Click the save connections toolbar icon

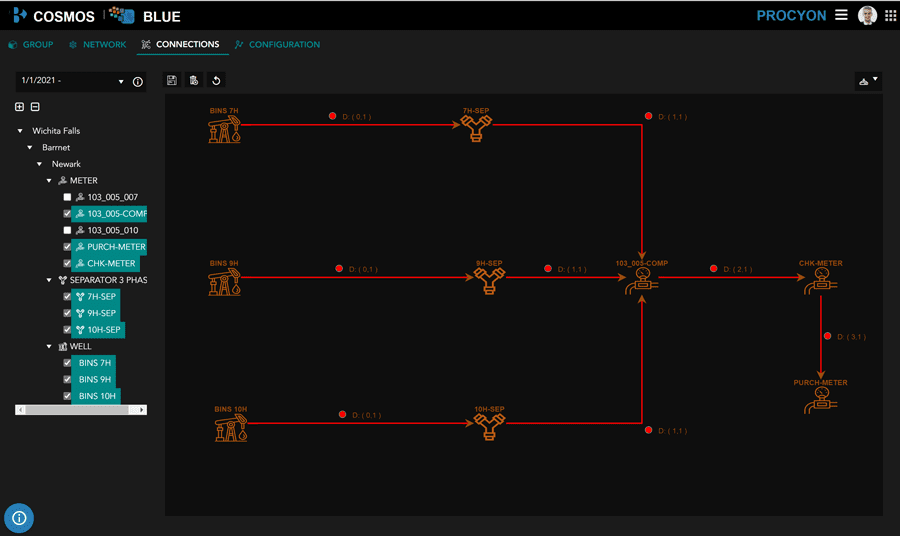pos(172,80)
